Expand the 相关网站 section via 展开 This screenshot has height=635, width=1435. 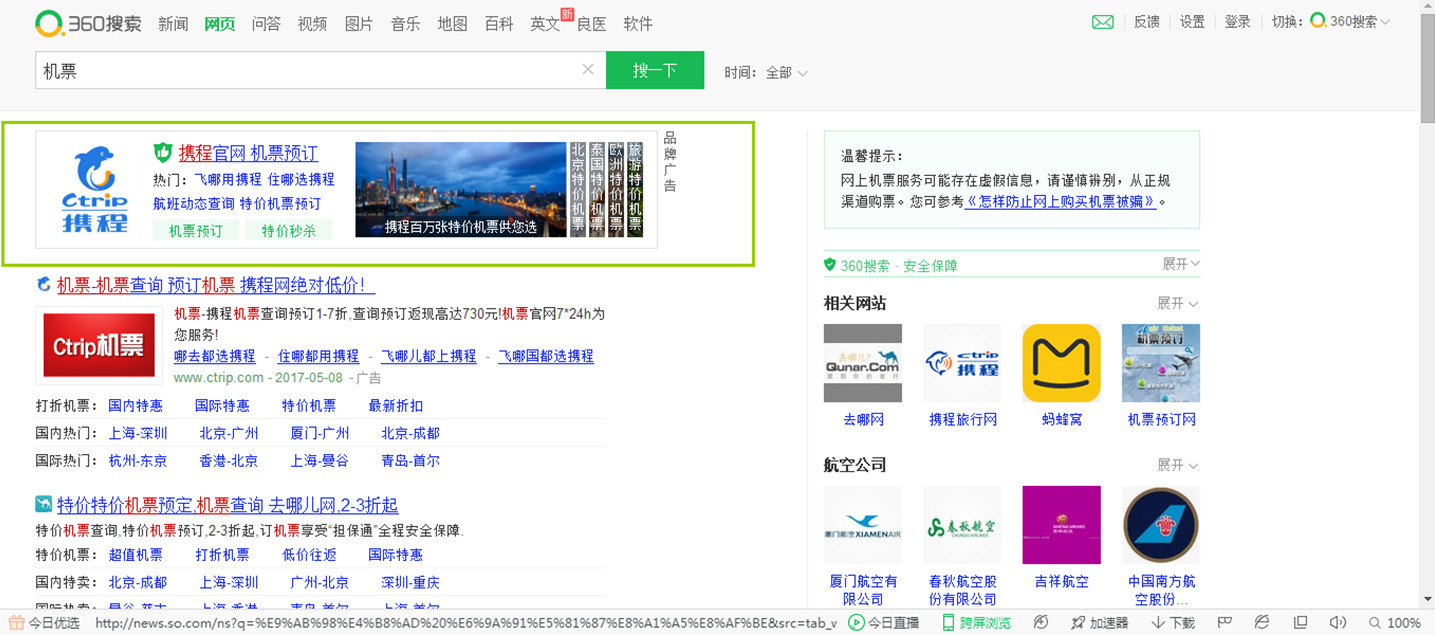pyautogui.click(x=1177, y=302)
